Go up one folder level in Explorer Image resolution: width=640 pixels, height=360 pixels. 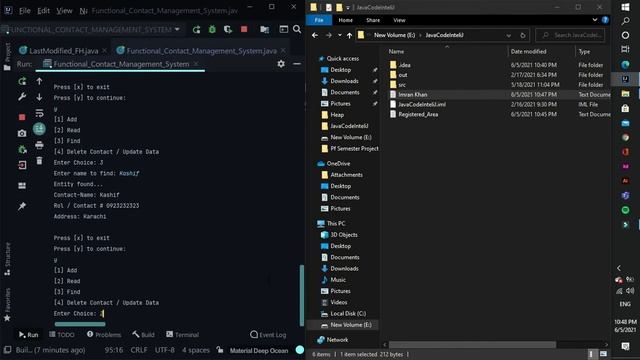tap(349, 35)
